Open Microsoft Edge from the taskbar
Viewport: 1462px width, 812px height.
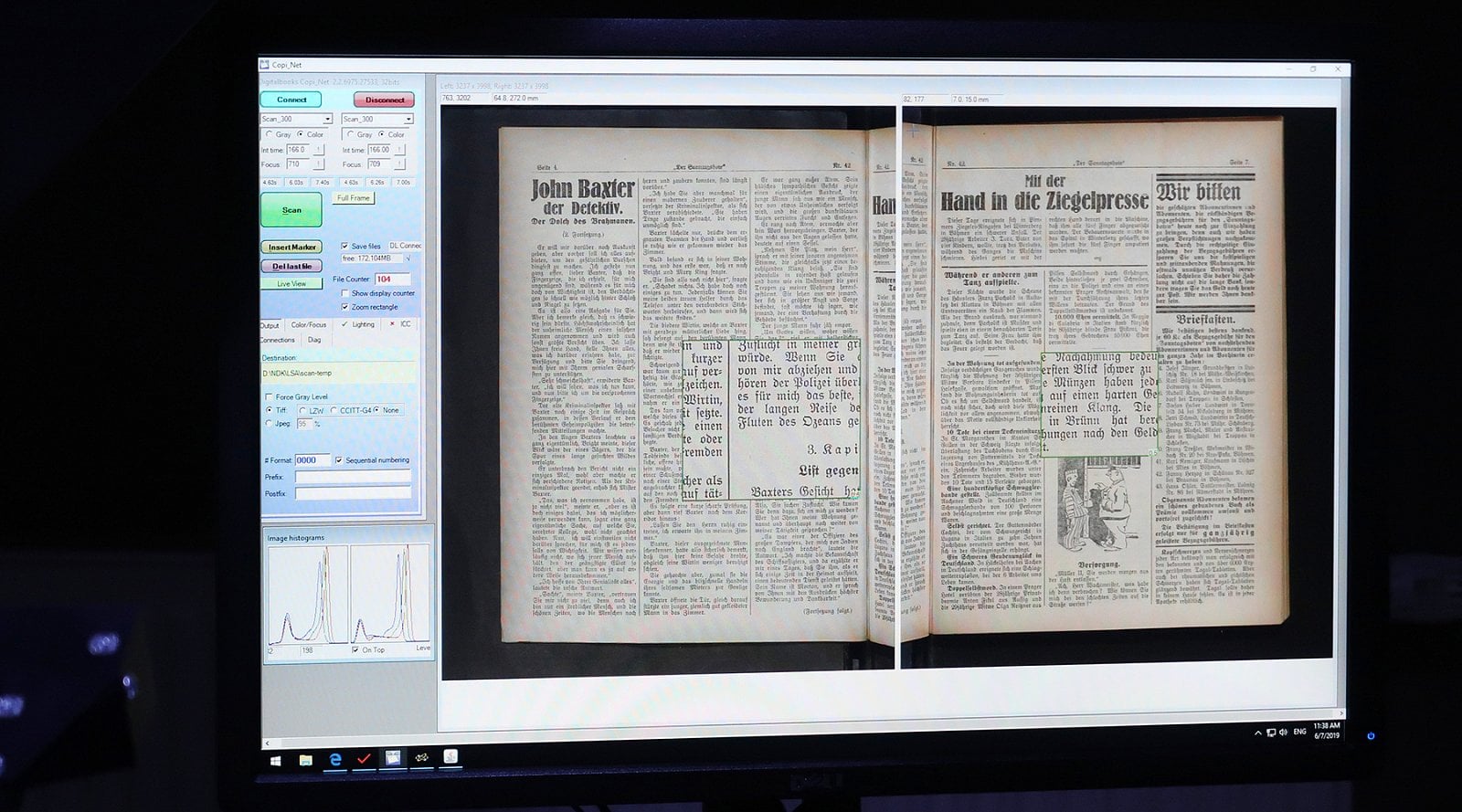pyautogui.click(x=335, y=759)
